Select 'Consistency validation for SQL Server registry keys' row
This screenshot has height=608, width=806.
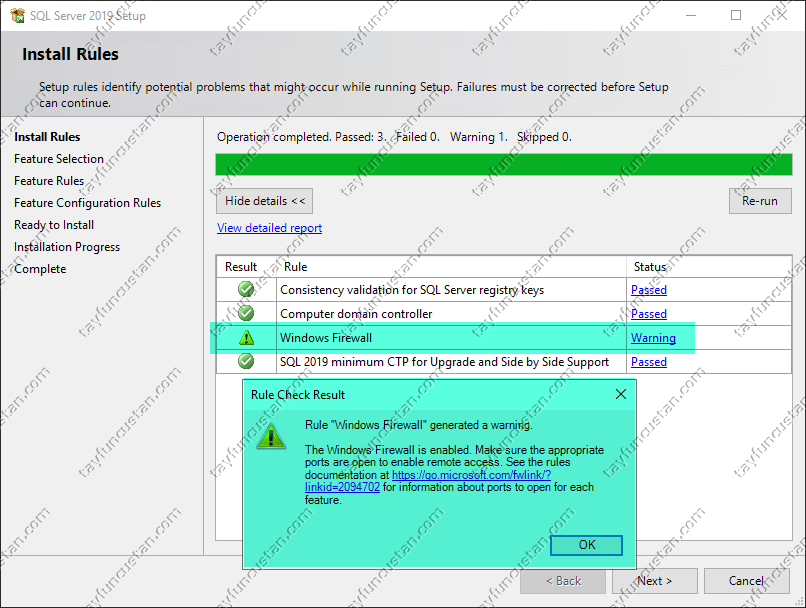pos(504,290)
